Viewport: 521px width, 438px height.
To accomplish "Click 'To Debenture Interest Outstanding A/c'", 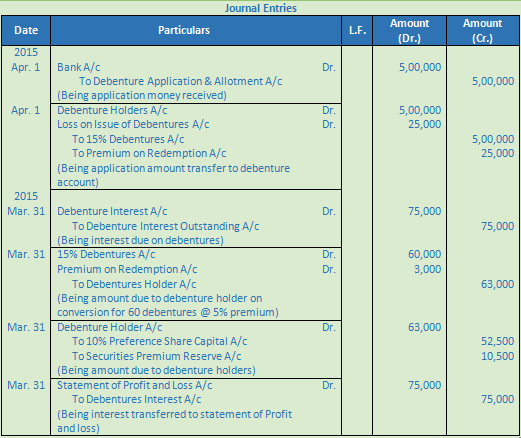I will (x=165, y=226).
